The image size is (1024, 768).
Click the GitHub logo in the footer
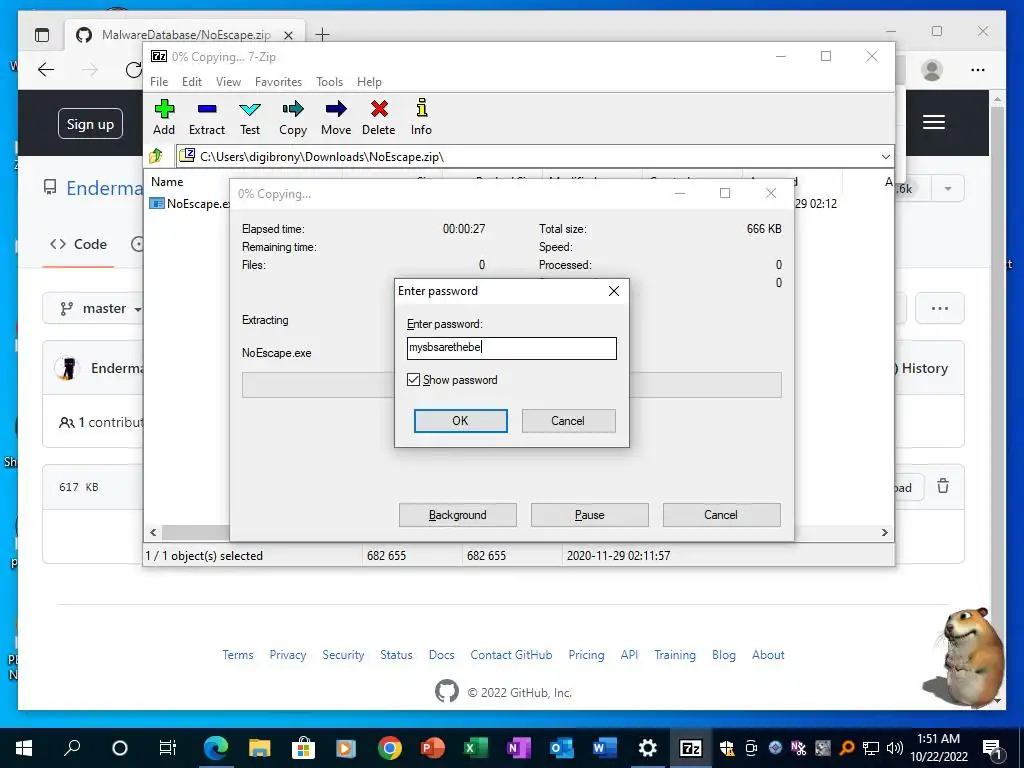point(447,692)
